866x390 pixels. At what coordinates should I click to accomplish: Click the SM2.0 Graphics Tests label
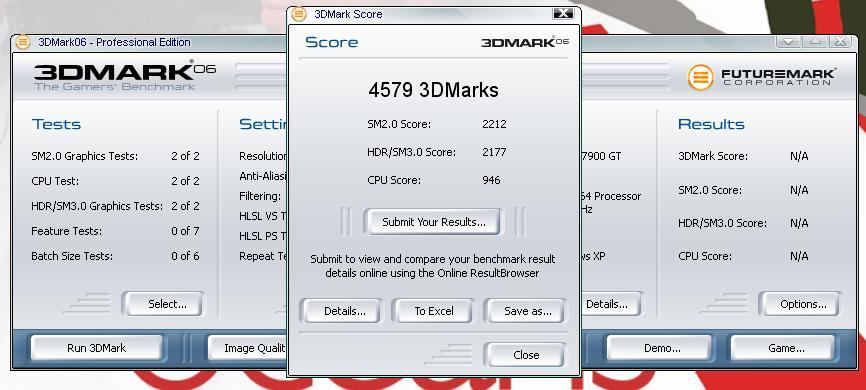(85, 156)
